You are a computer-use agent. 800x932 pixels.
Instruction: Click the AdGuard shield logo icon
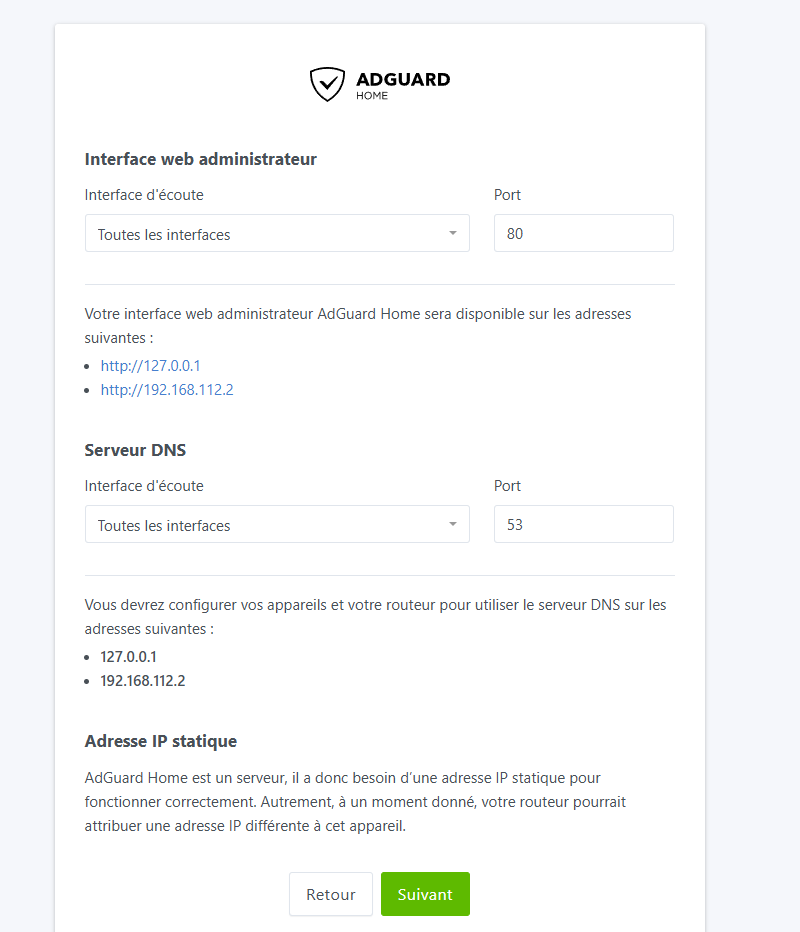tap(327, 84)
